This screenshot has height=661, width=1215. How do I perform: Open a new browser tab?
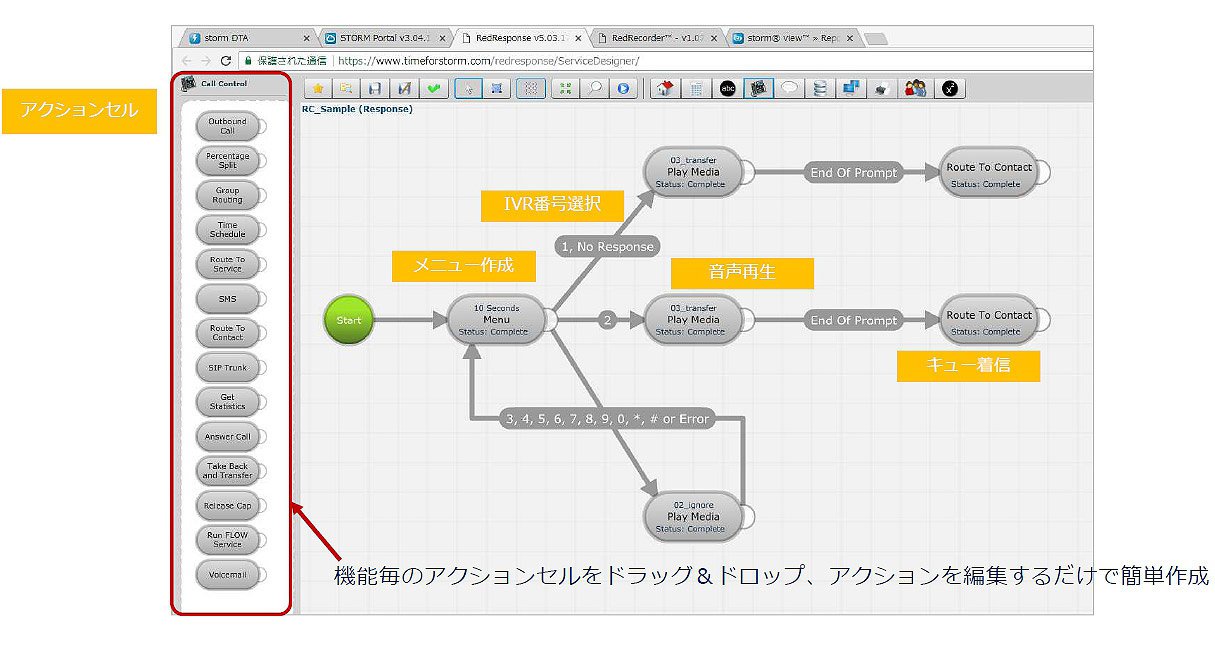point(876,38)
